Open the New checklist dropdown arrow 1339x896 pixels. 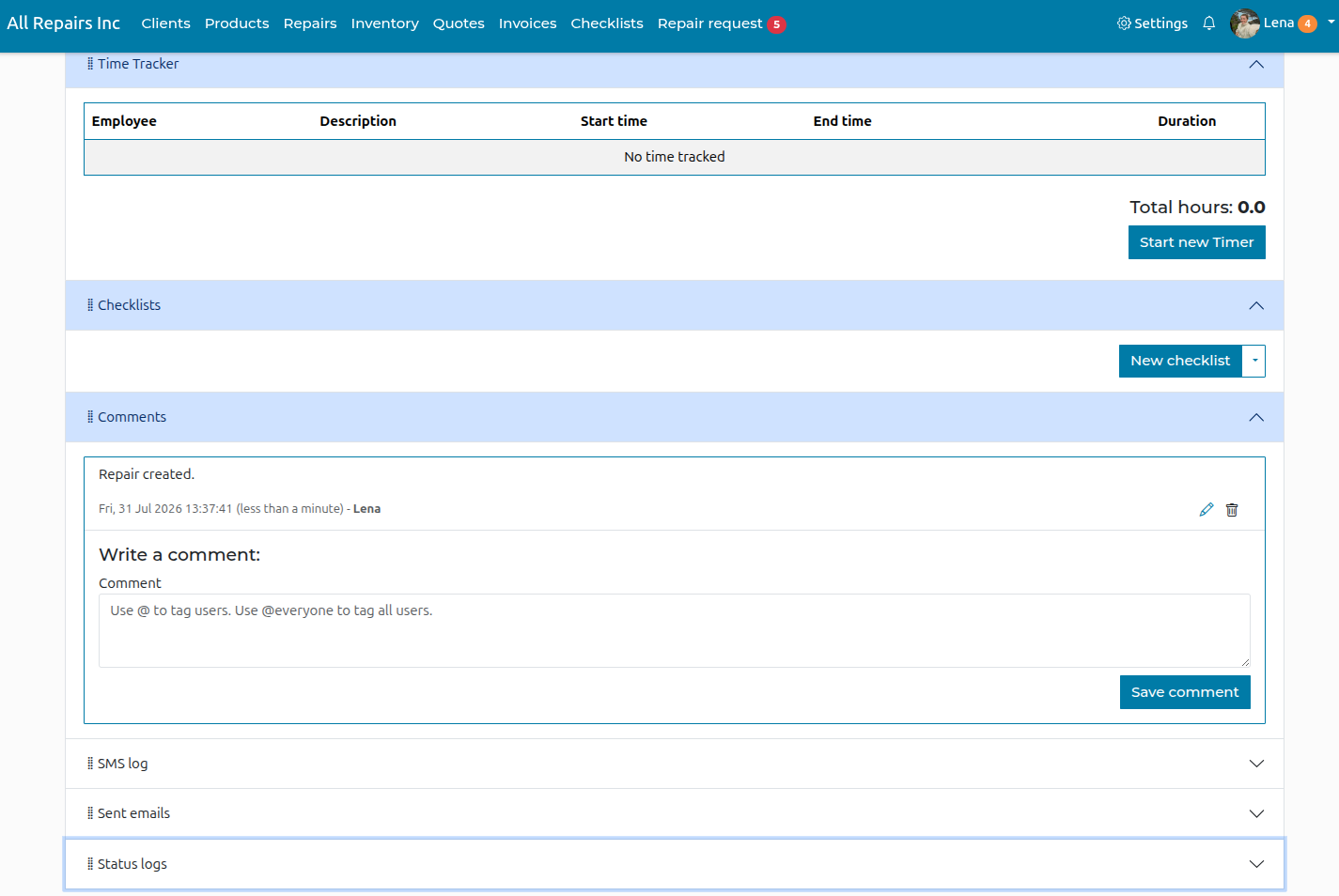[x=1254, y=361]
